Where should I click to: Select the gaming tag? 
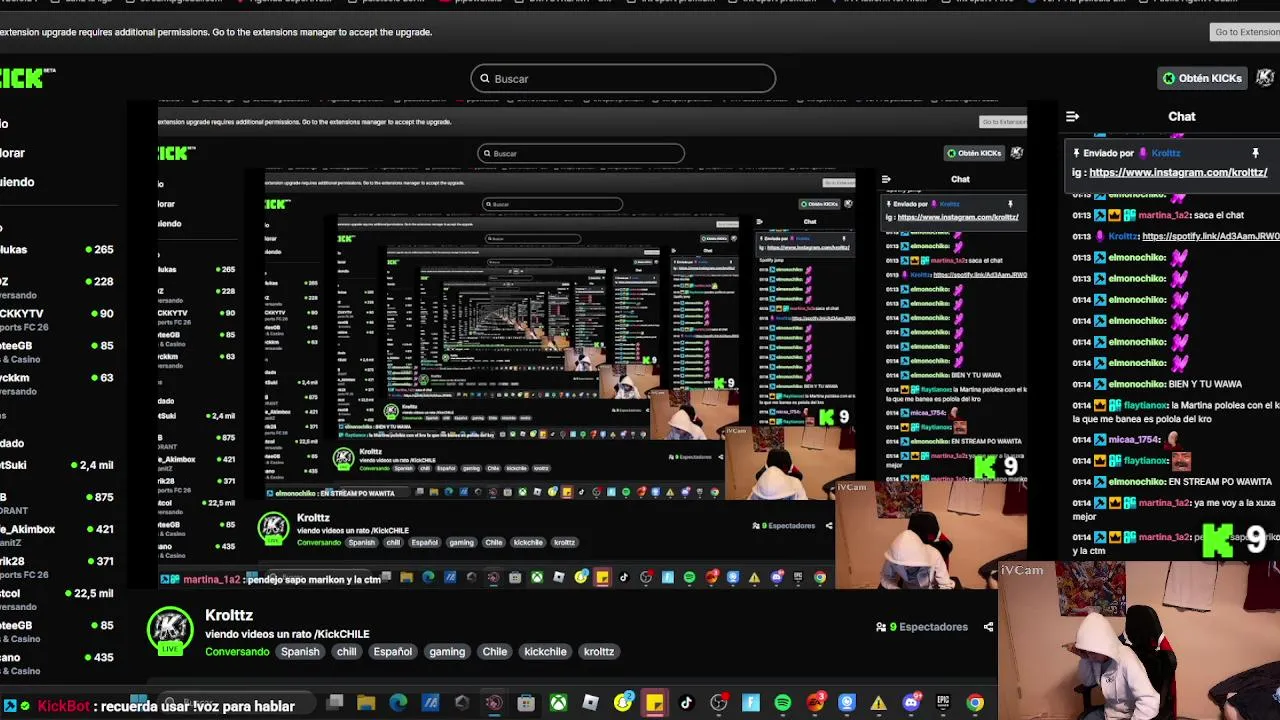[x=447, y=652]
